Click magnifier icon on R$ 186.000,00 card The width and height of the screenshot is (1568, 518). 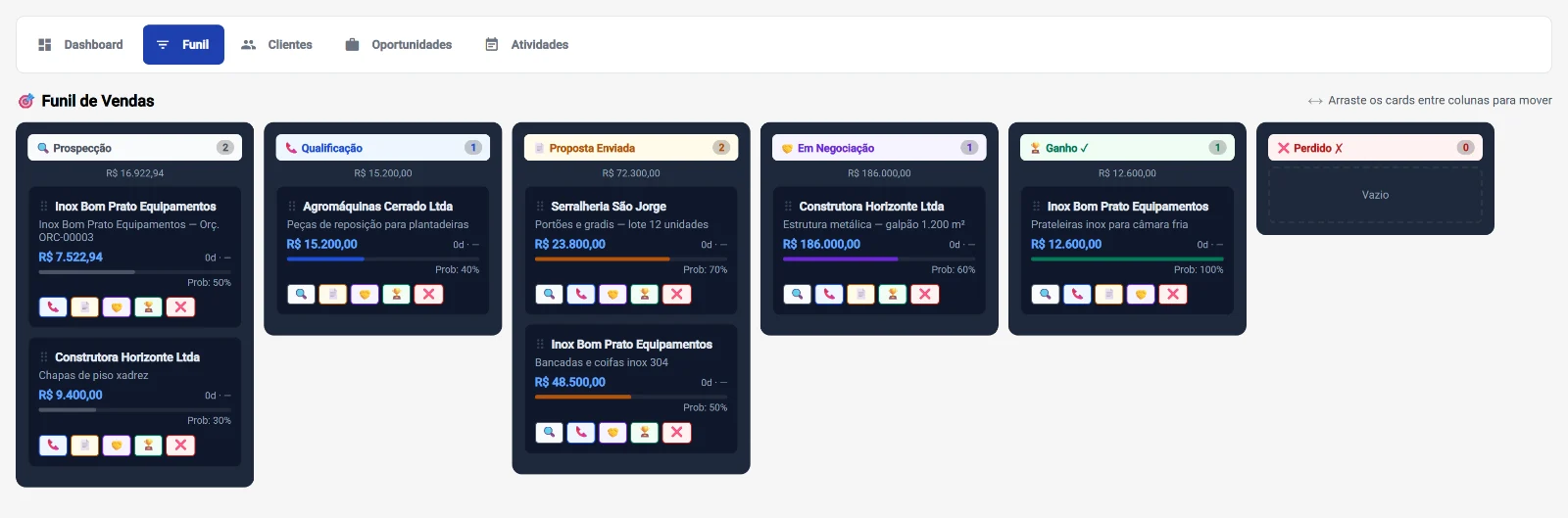[x=797, y=294]
